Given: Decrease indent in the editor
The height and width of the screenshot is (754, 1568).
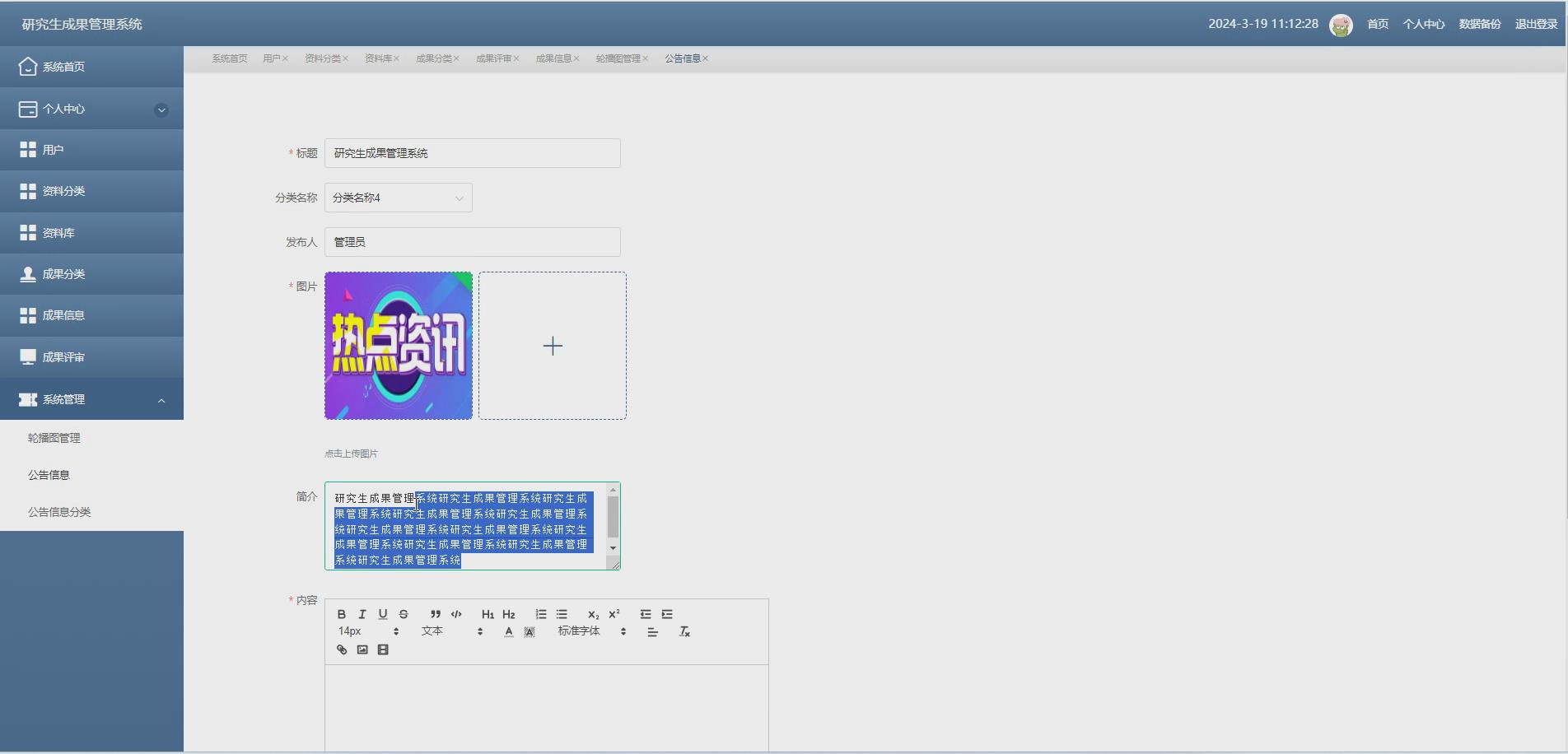Looking at the screenshot, I should [x=646, y=614].
